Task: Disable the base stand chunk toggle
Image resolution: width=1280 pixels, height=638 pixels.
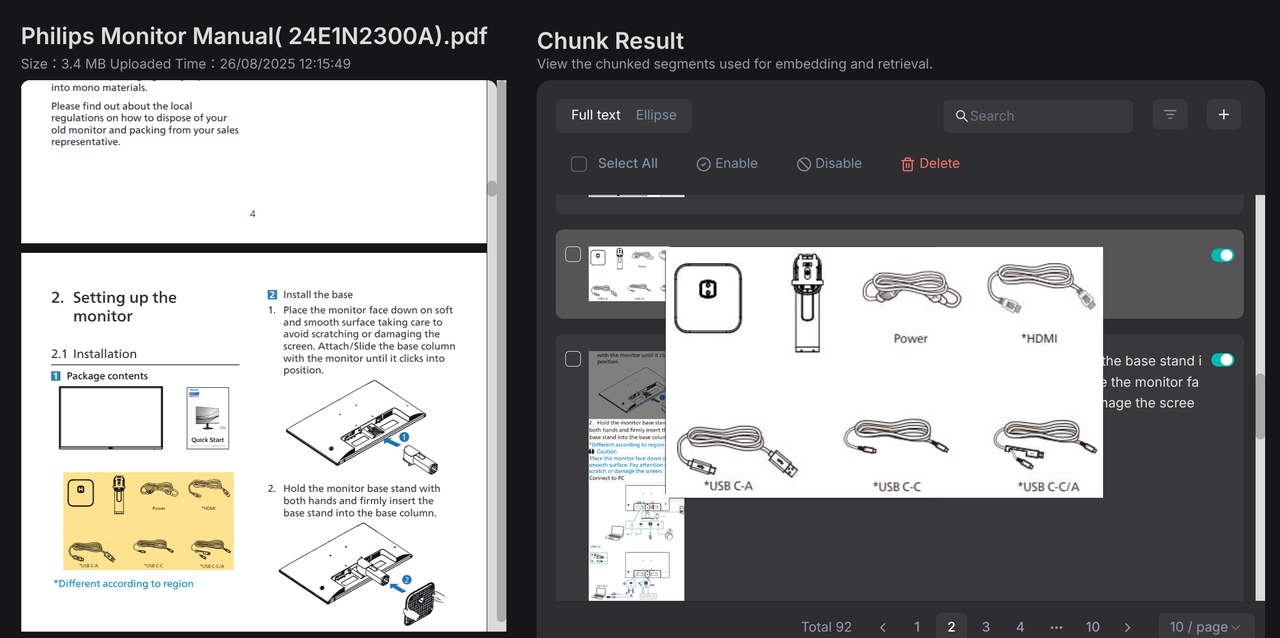Action: 1222,360
